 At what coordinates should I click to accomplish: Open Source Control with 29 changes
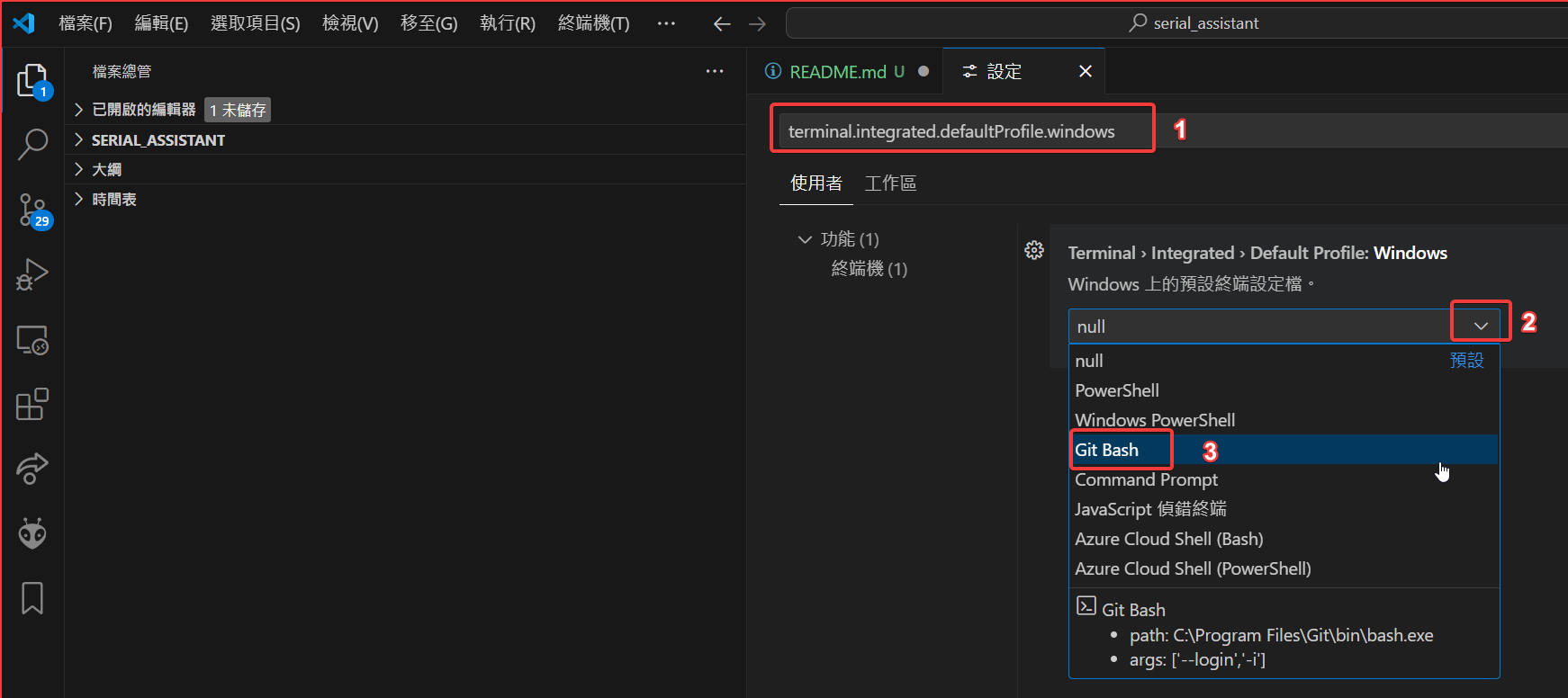point(32,210)
